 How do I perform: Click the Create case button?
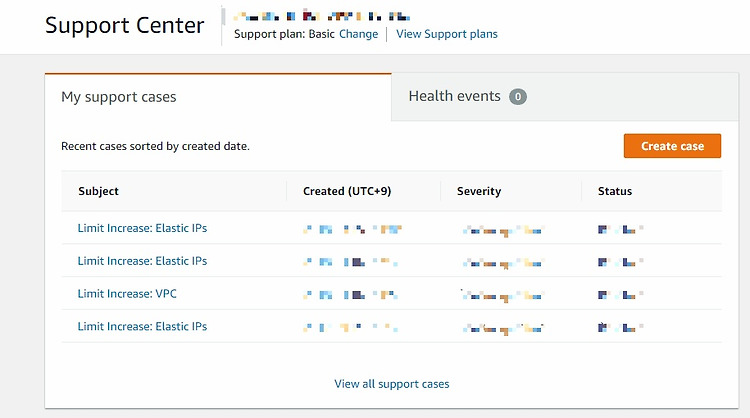(x=672, y=146)
